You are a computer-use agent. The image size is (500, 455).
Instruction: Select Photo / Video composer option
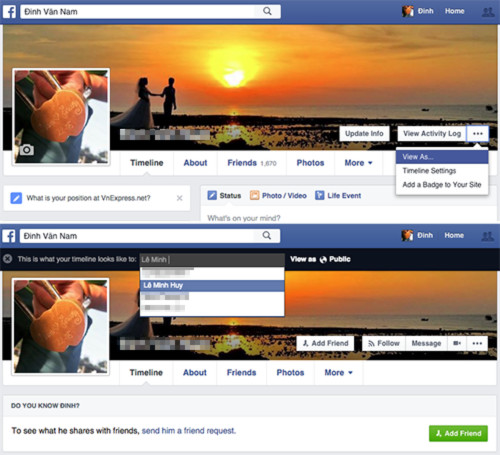(278, 196)
